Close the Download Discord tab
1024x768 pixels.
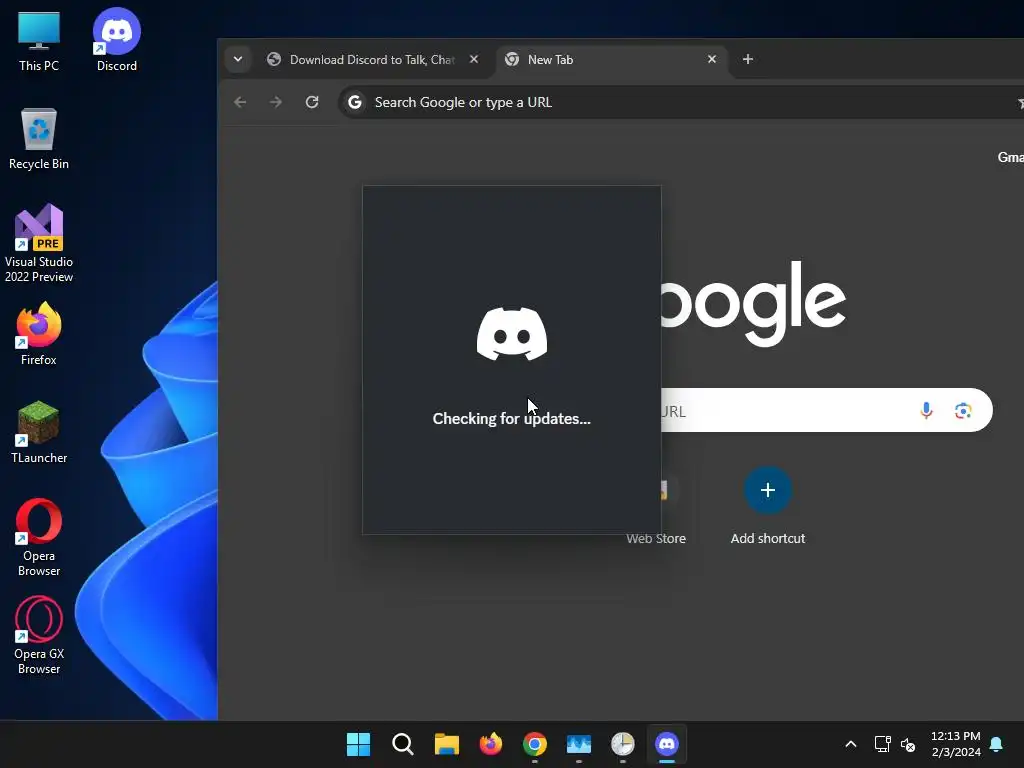pos(474,59)
